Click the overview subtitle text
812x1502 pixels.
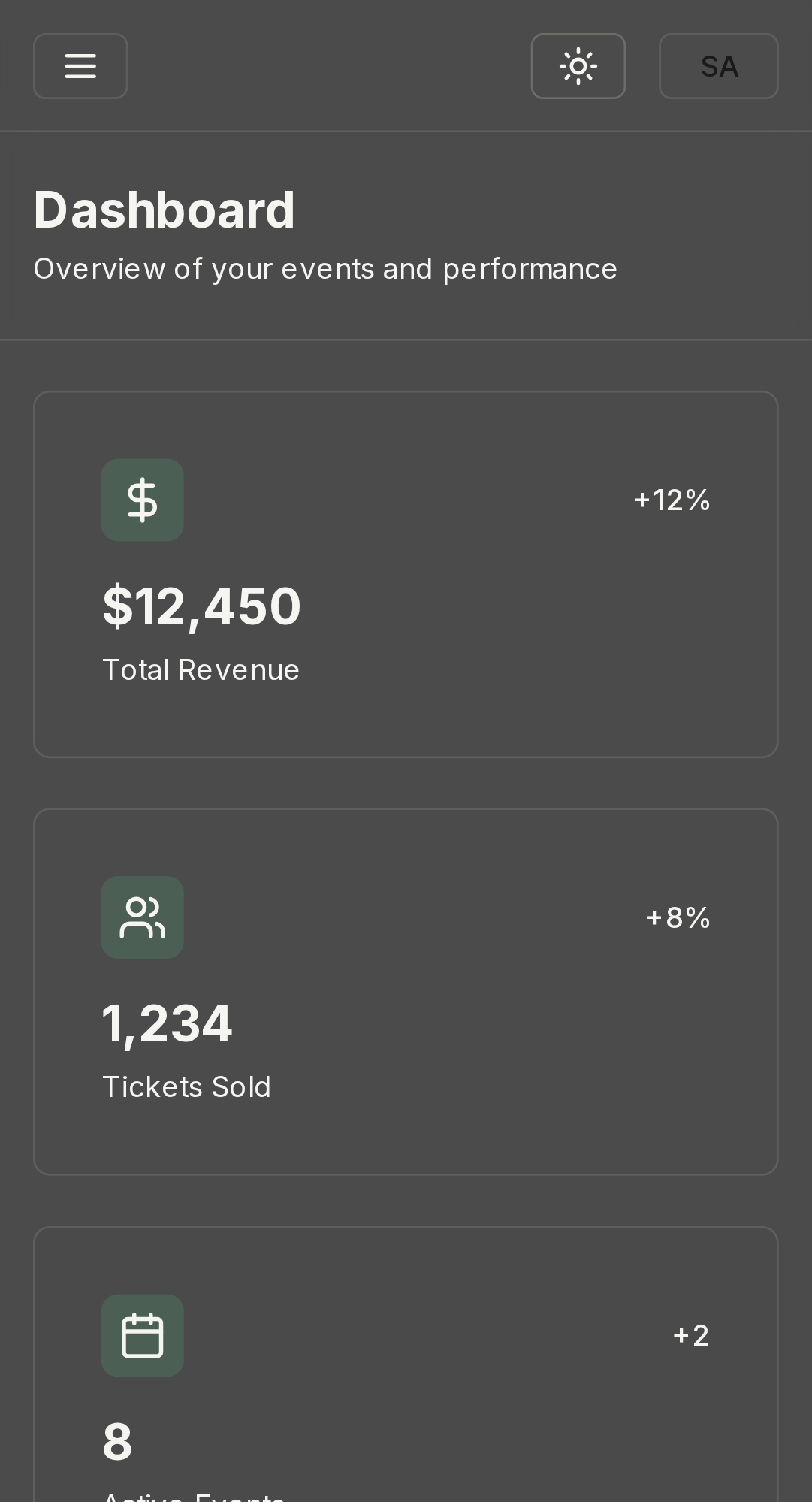pyautogui.click(x=325, y=269)
